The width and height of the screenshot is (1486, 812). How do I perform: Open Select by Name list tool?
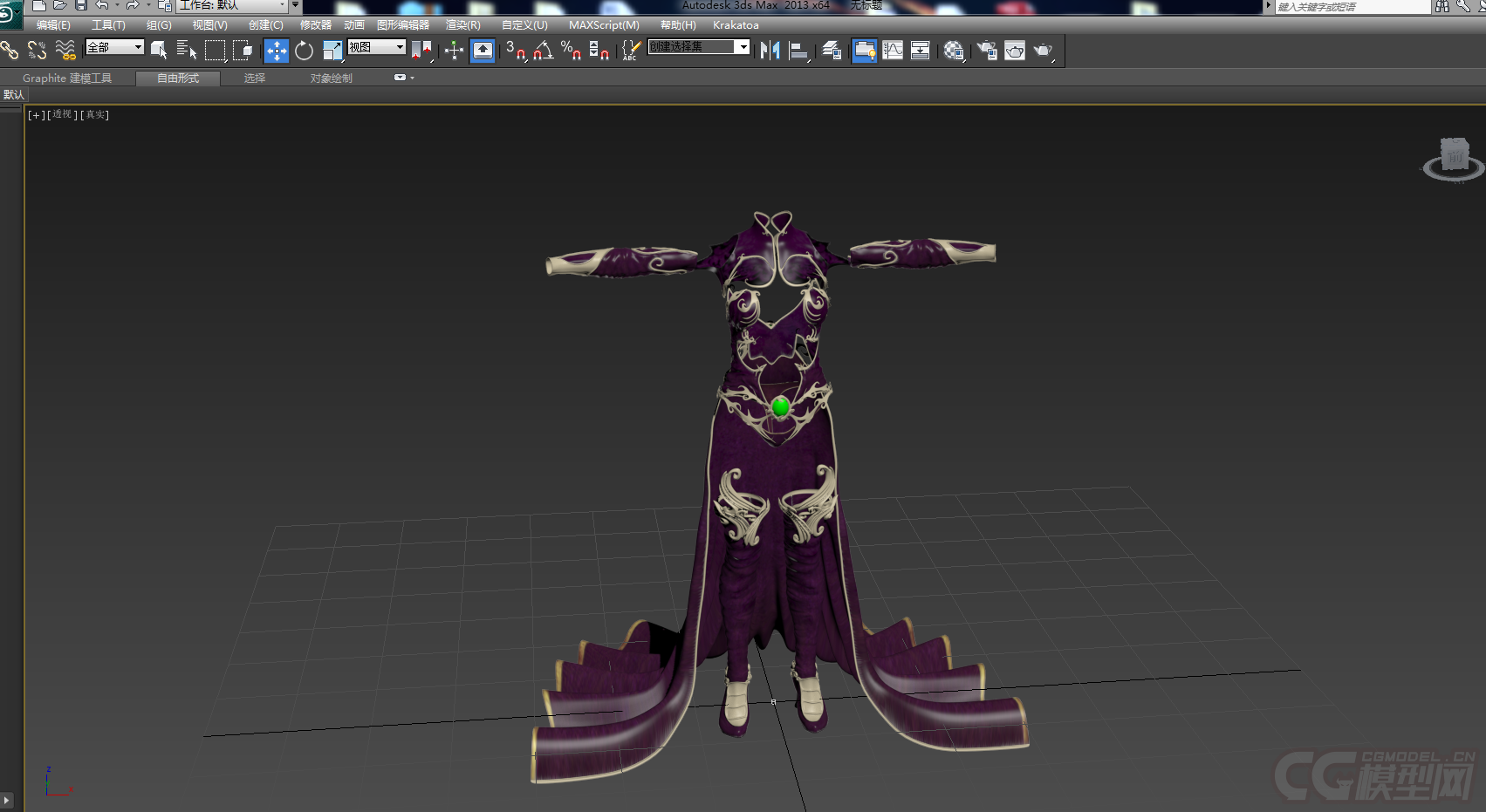tap(187, 51)
